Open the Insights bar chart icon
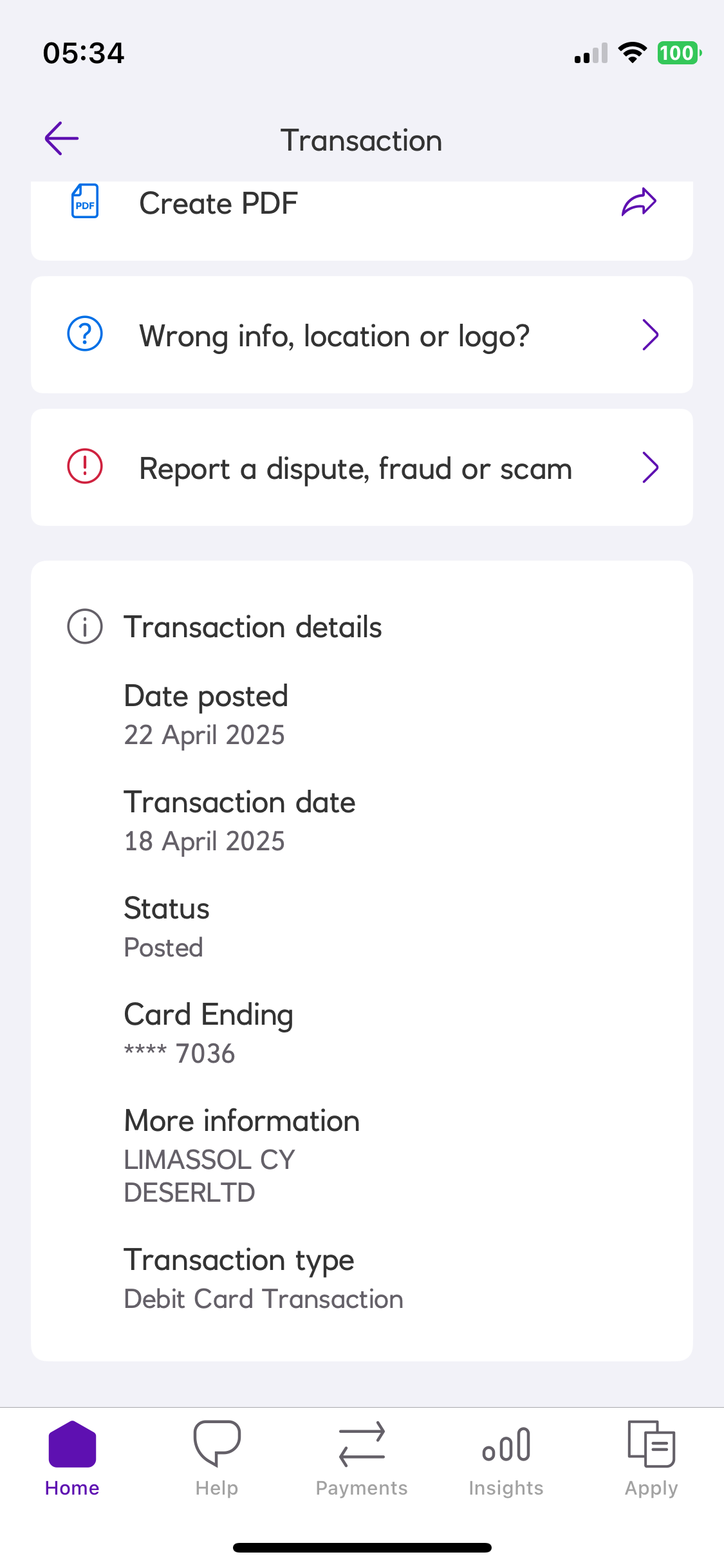The image size is (724, 1568). (x=506, y=1444)
